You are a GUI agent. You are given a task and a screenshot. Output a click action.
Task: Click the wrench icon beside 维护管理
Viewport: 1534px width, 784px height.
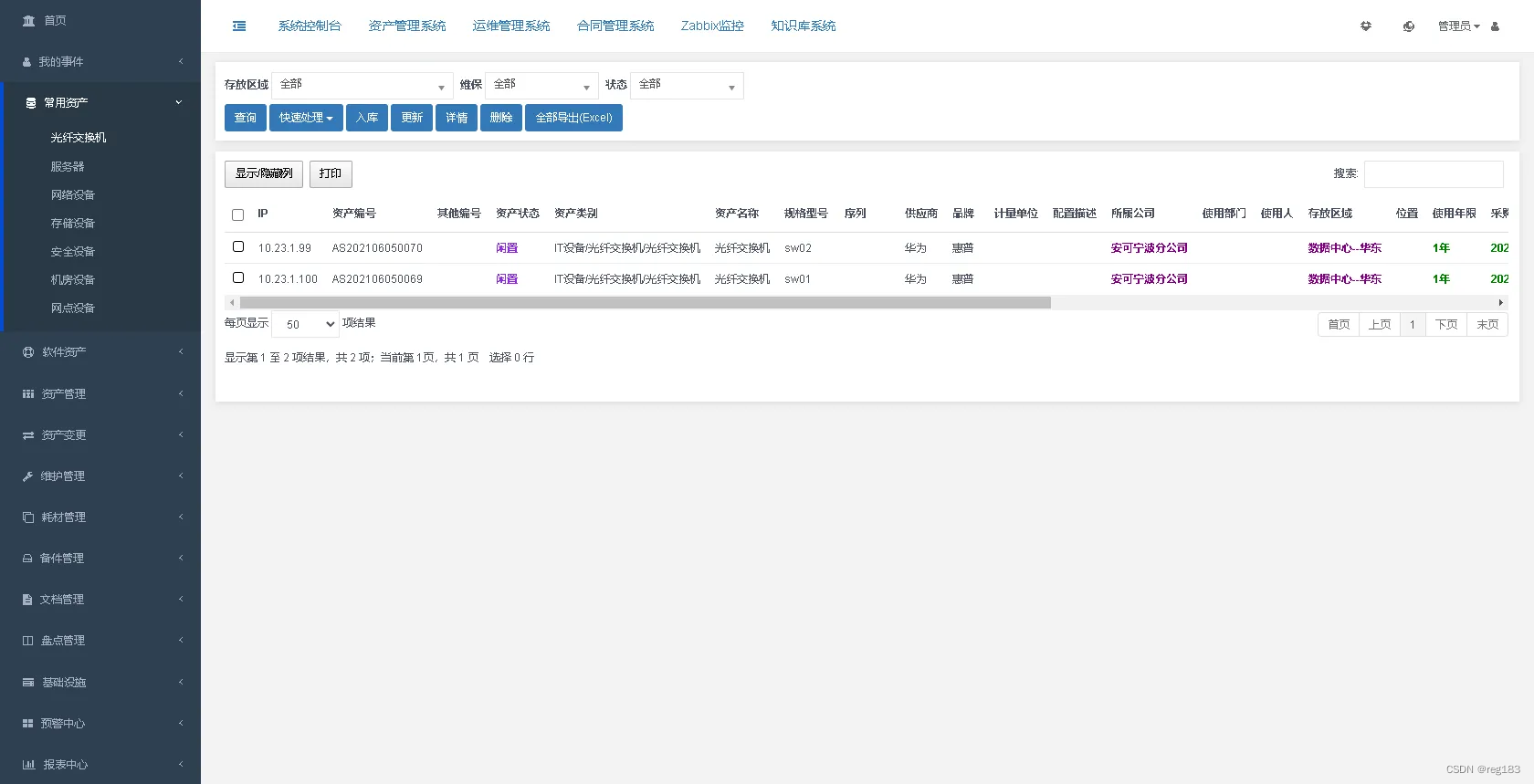coord(27,476)
